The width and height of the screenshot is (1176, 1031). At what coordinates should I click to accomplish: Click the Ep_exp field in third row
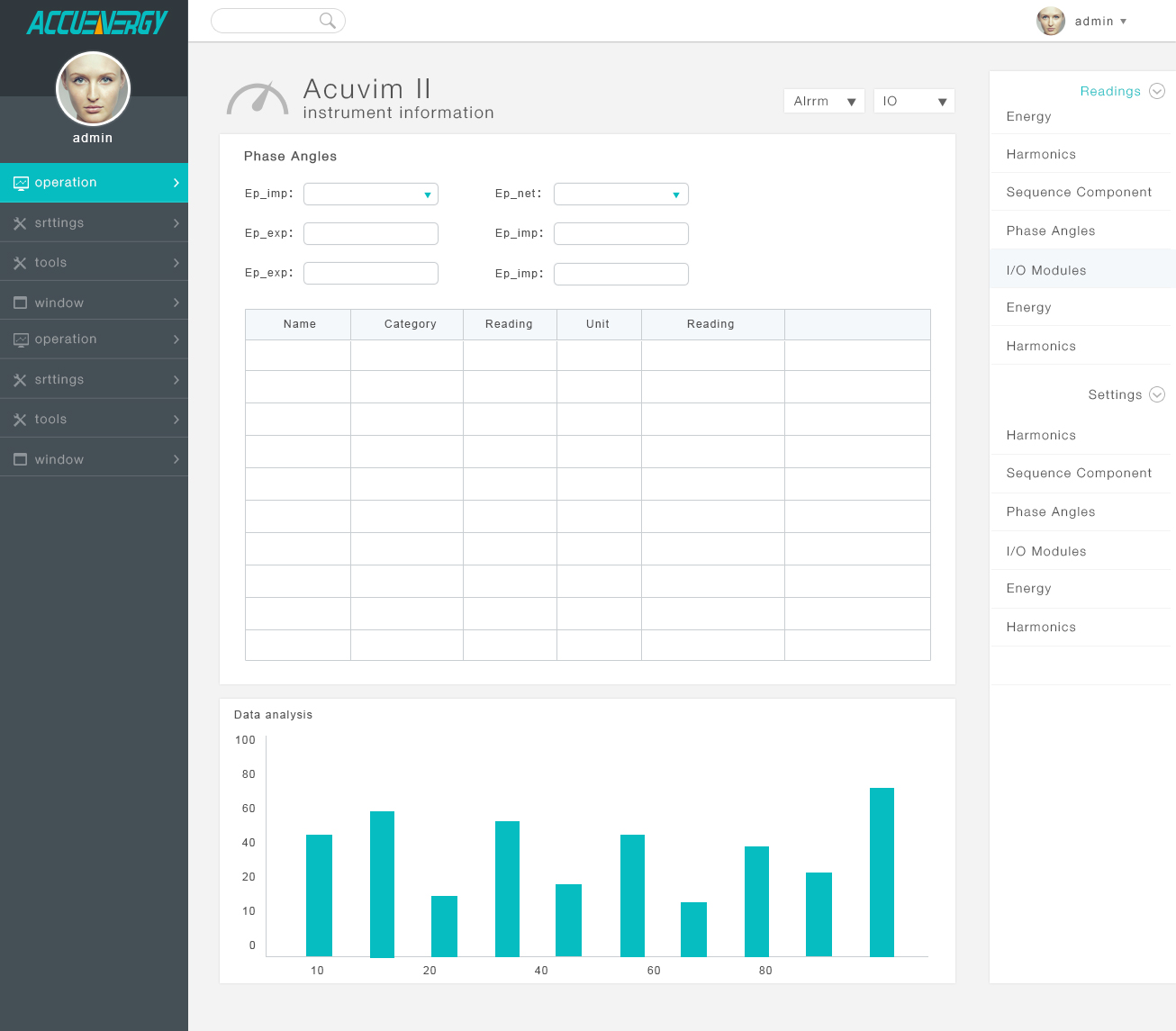pos(371,273)
